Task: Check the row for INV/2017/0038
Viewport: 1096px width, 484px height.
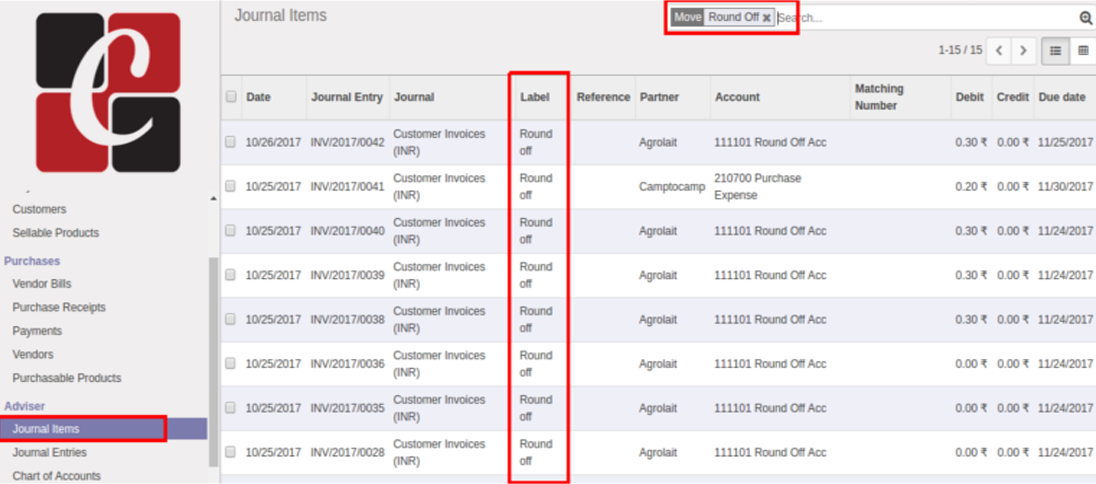Action: (231, 320)
